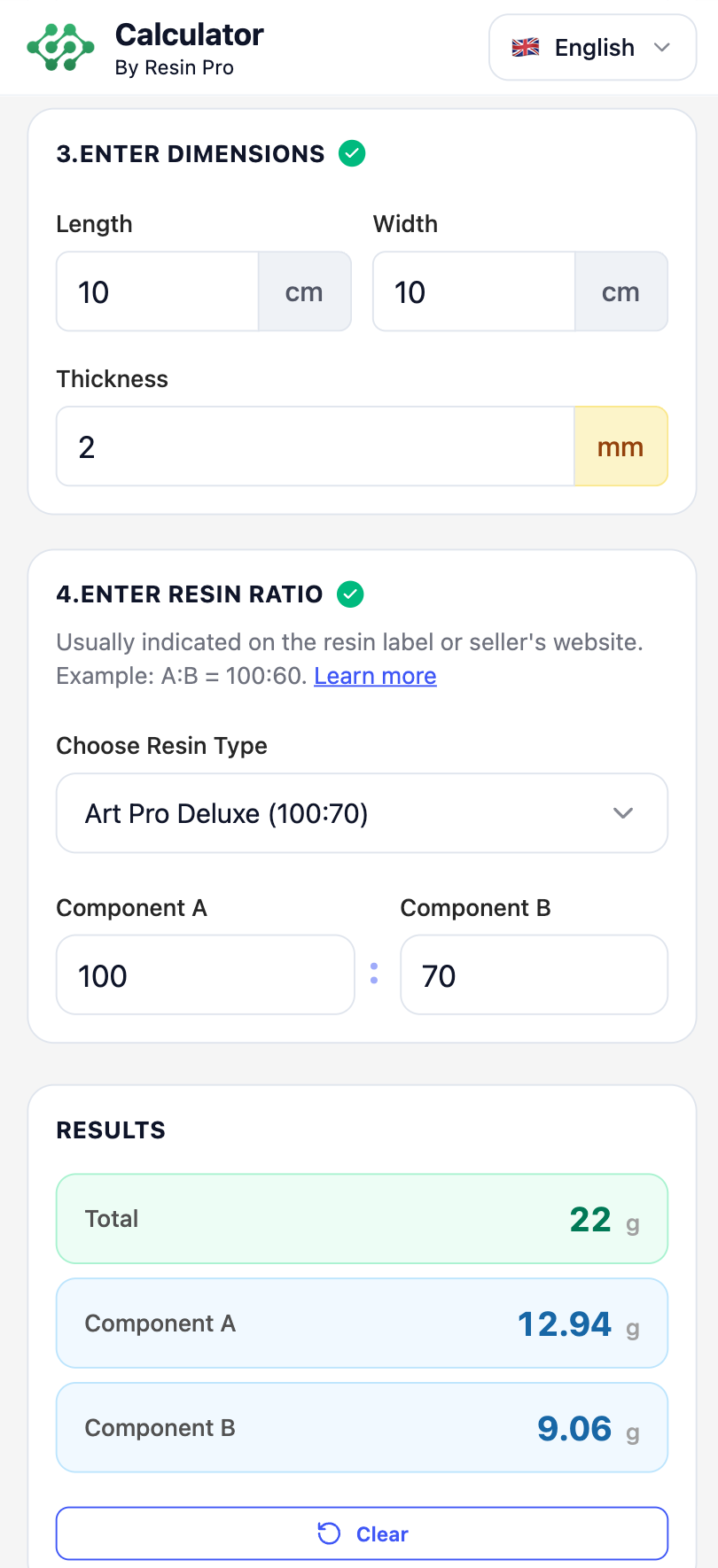The height and width of the screenshot is (1568, 718).
Task: Toggle the Thickness mm unit button
Action: tap(620, 447)
